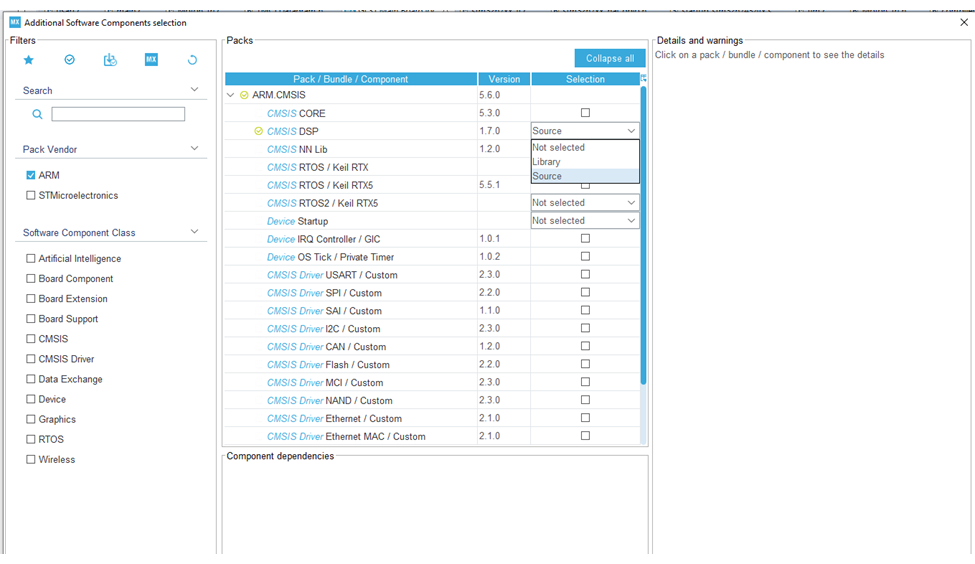Enable the Data Exchange filter checkbox
This screenshot has width=975, height=564.
click(30, 379)
